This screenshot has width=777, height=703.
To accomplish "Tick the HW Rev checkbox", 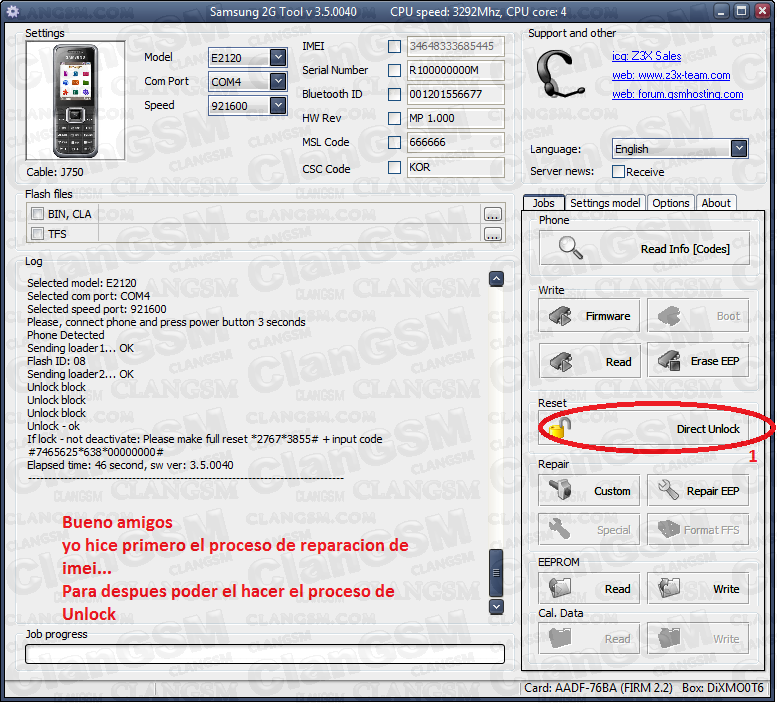I will (x=394, y=118).
